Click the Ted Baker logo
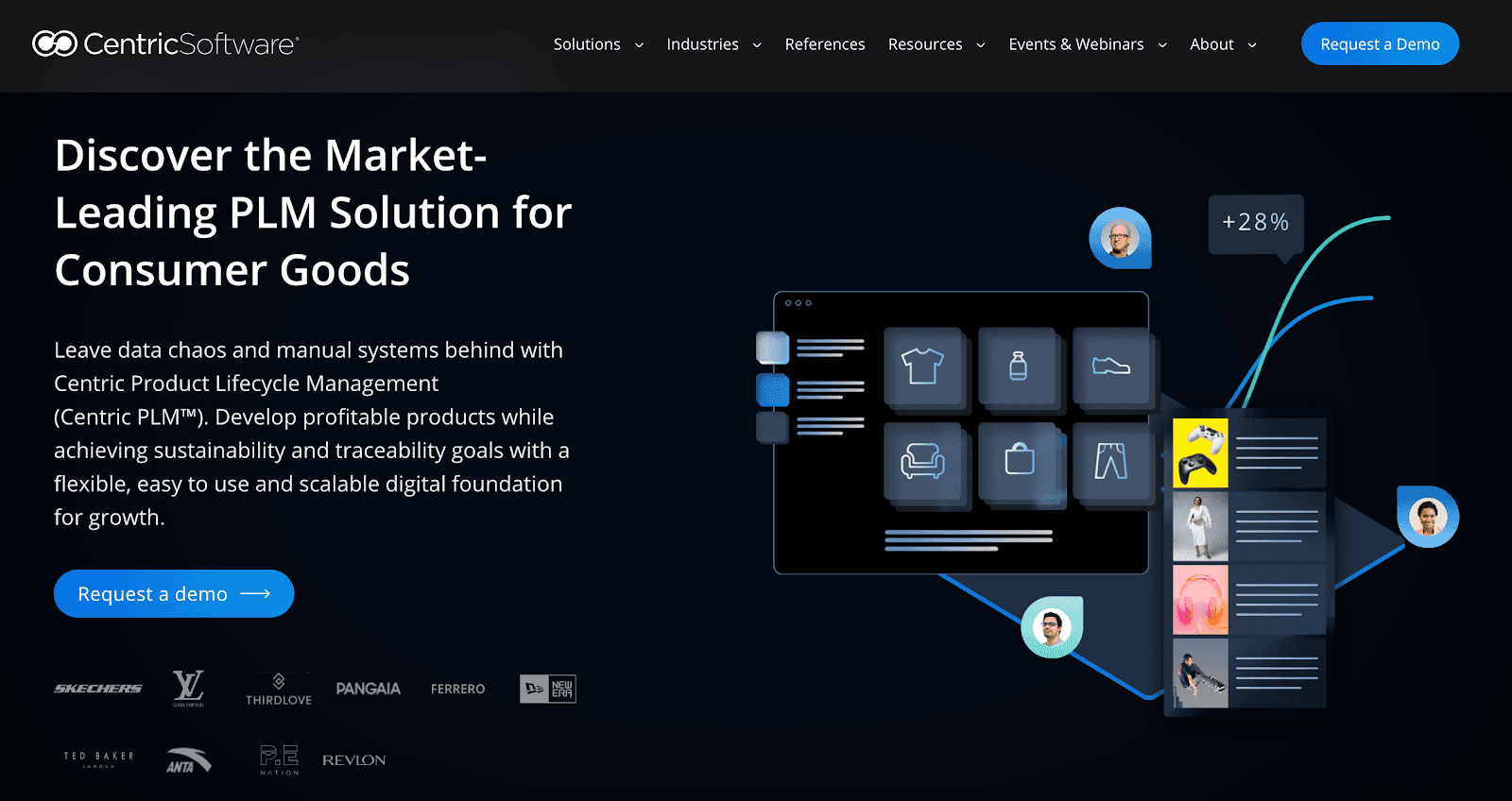This screenshot has width=1512, height=801. (x=98, y=759)
